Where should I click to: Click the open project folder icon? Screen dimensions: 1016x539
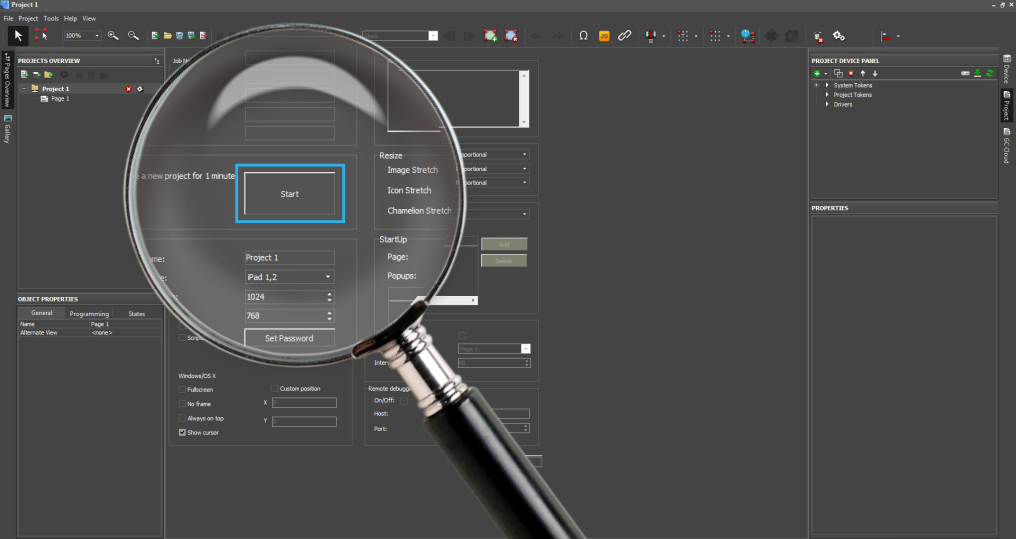point(167,35)
